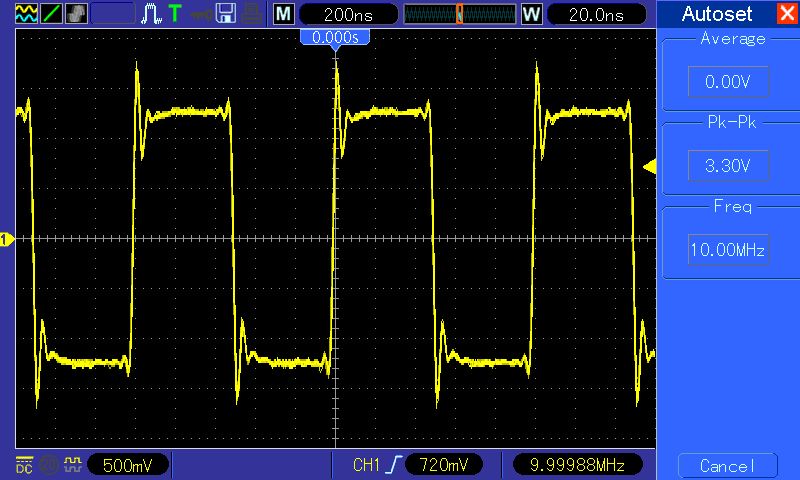
Task: Click the green T trigger icon
Action: 175,14
